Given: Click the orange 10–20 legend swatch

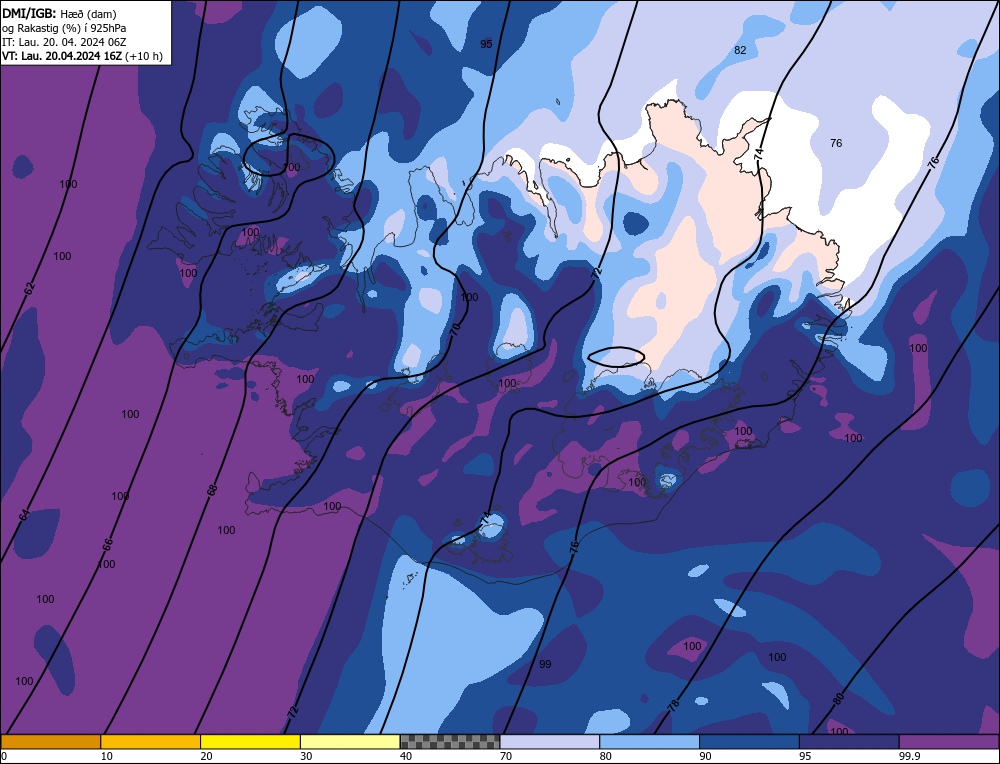Looking at the screenshot, I should [x=151, y=742].
